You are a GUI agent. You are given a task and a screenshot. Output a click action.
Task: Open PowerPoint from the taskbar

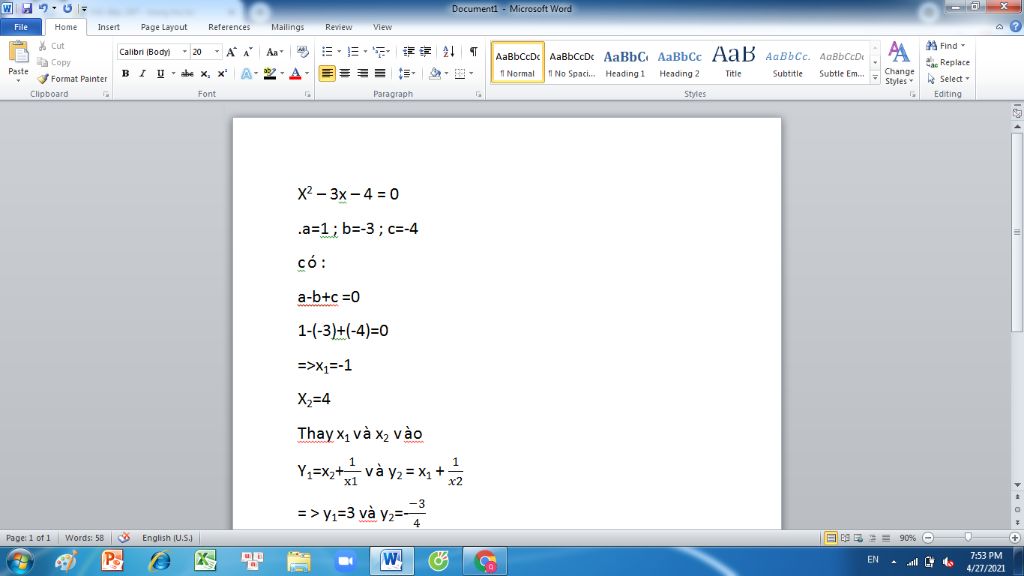(112, 561)
